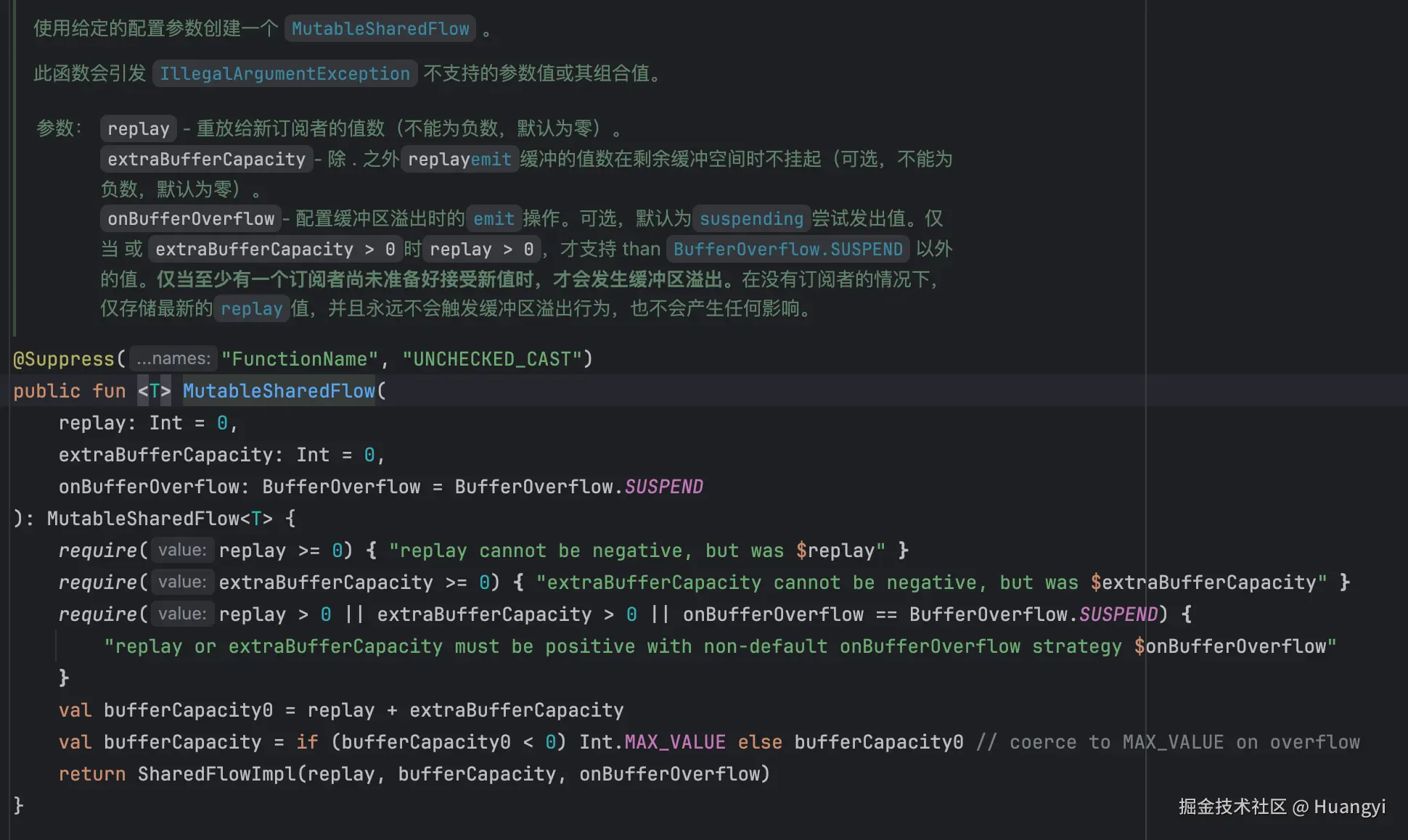Viewport: 1408px width, 840px height.
Task: Click the 'value:' inlay hint on first require
Action: tap(181, 550)
